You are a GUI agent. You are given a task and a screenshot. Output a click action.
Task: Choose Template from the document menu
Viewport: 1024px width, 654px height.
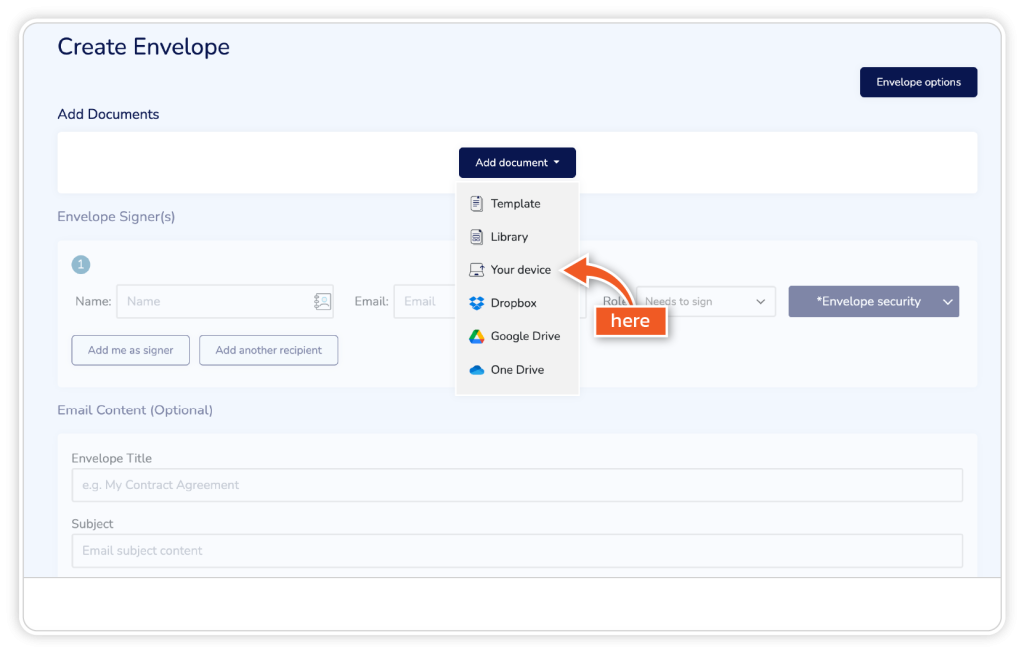[515, 204]
